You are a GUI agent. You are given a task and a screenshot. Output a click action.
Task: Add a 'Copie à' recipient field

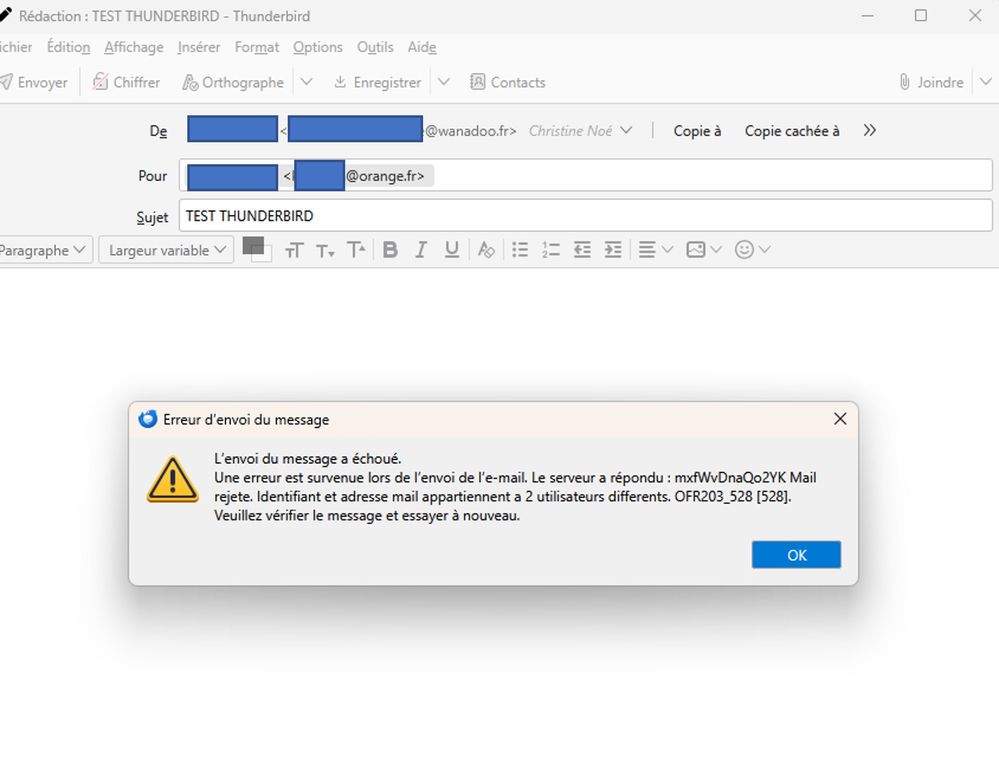pyautogui.click(x=697, y=131)
